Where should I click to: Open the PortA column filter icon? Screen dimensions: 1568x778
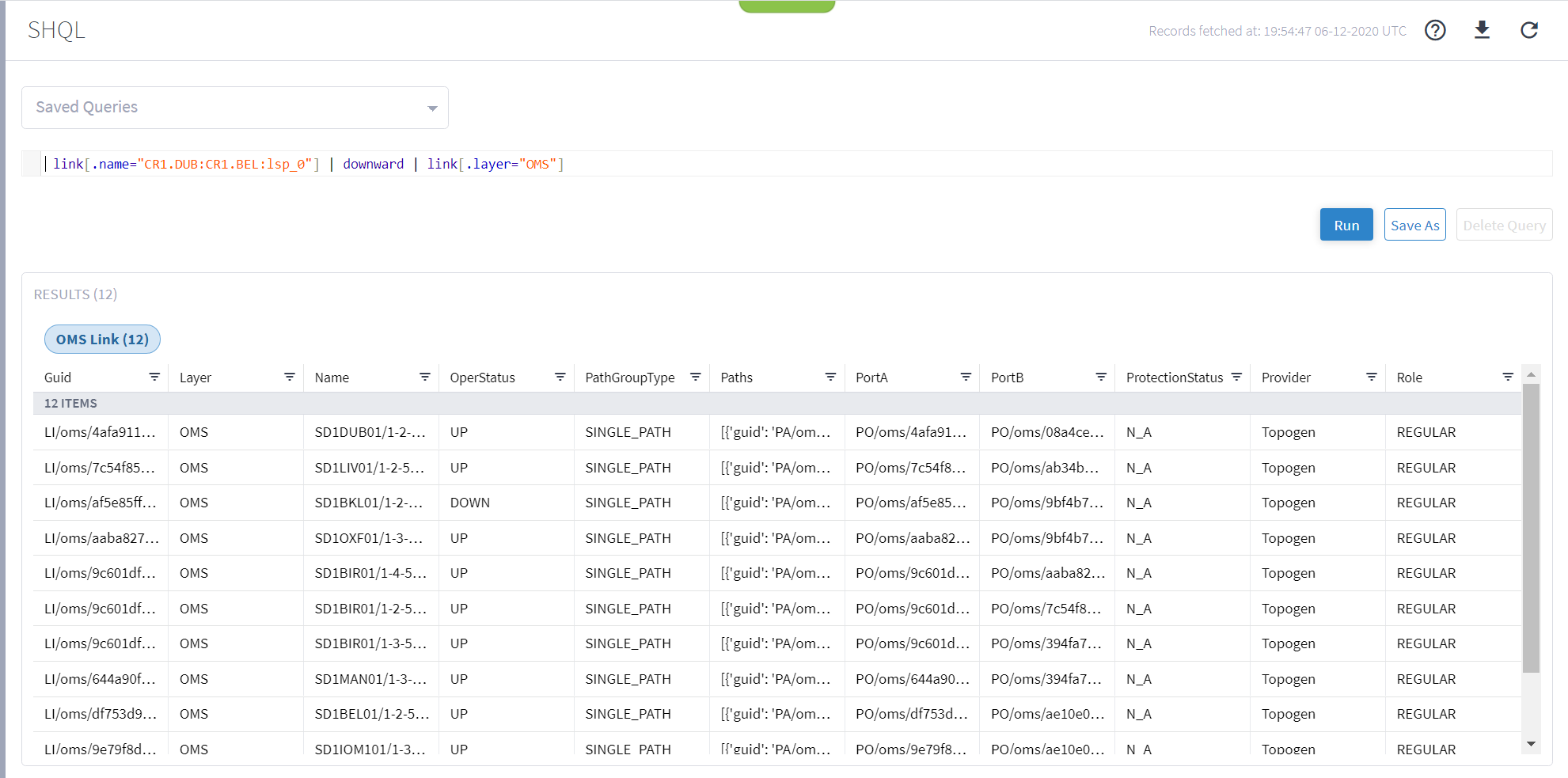click(x=966, y=377)
